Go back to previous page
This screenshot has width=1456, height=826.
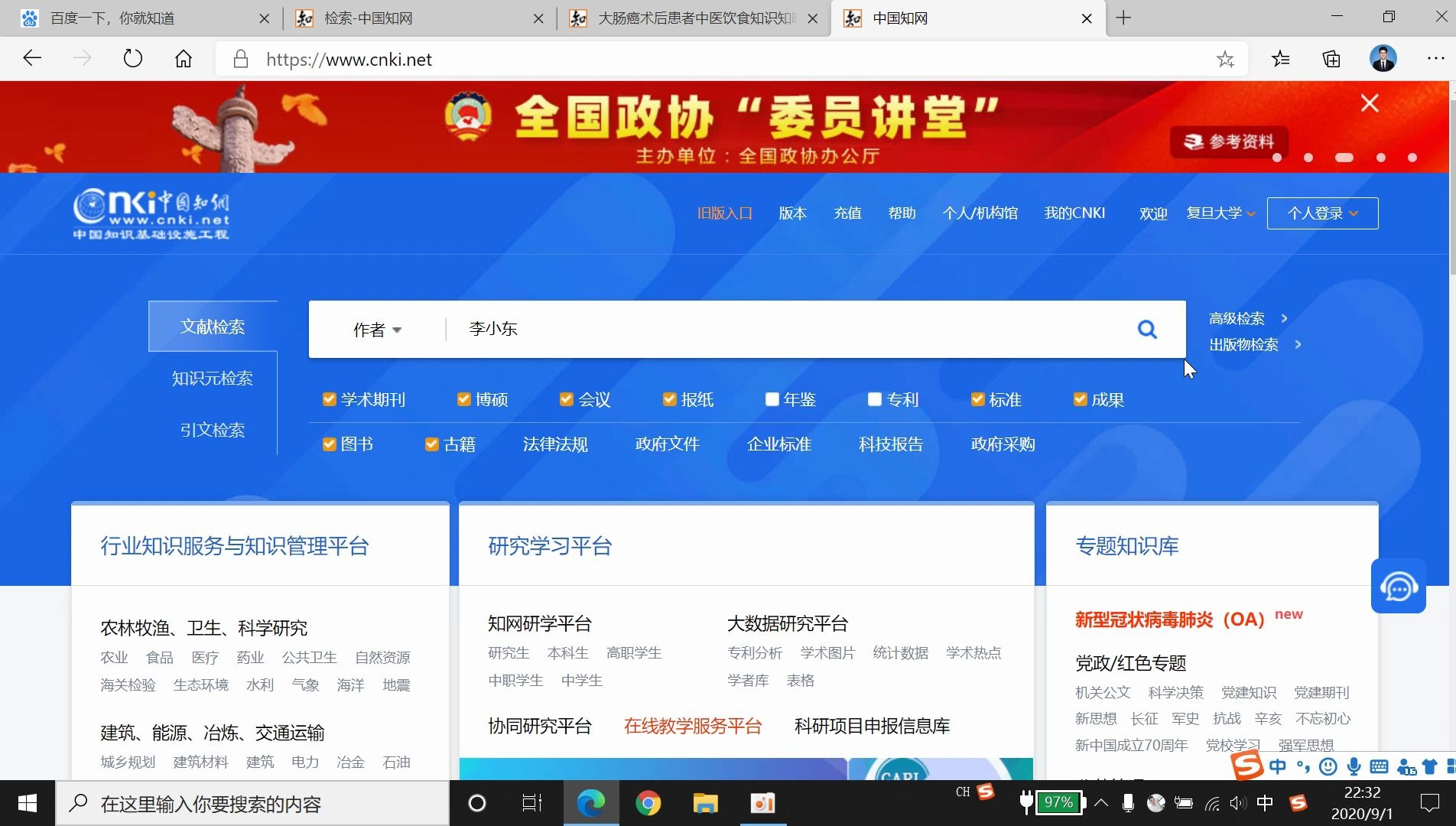(x=32, y=59)
